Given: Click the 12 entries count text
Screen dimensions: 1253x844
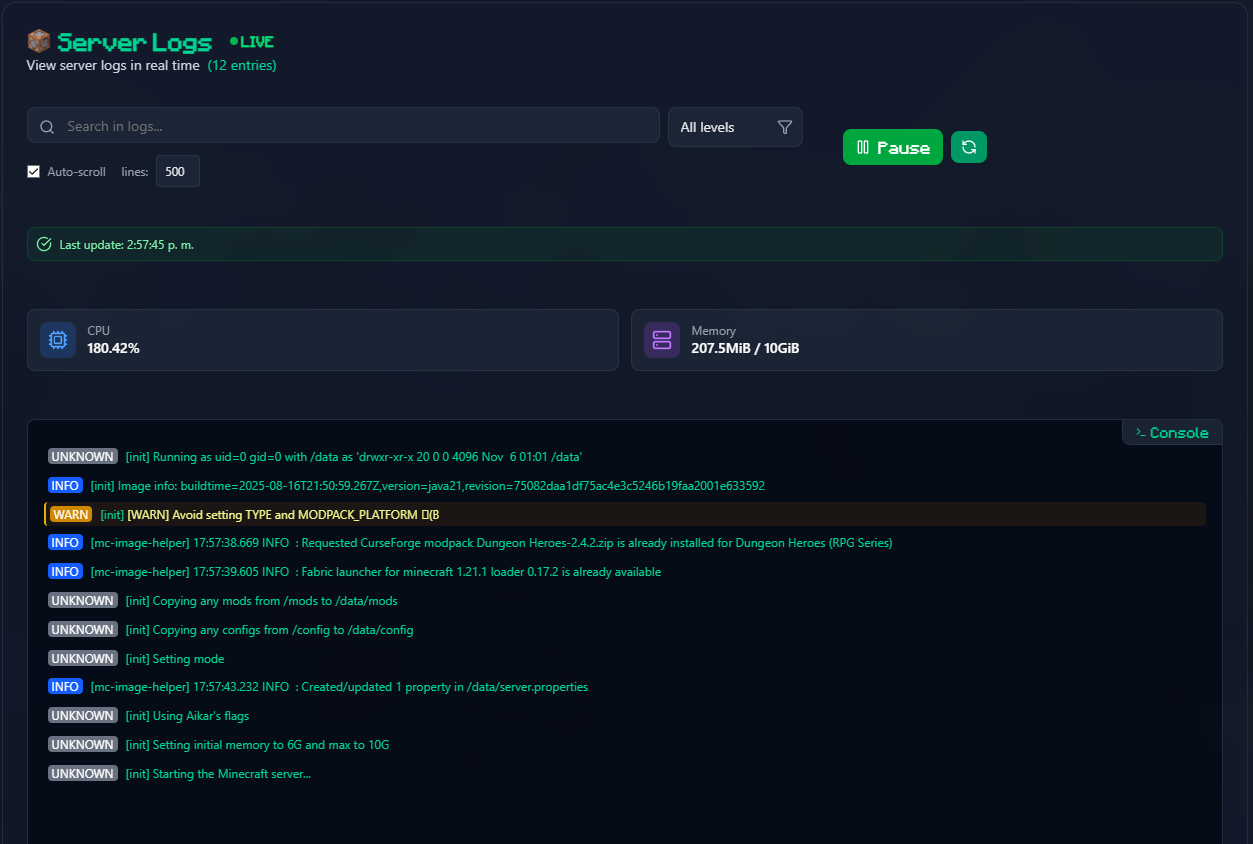Looking at the screenshot, I should (x=242, y=66).
